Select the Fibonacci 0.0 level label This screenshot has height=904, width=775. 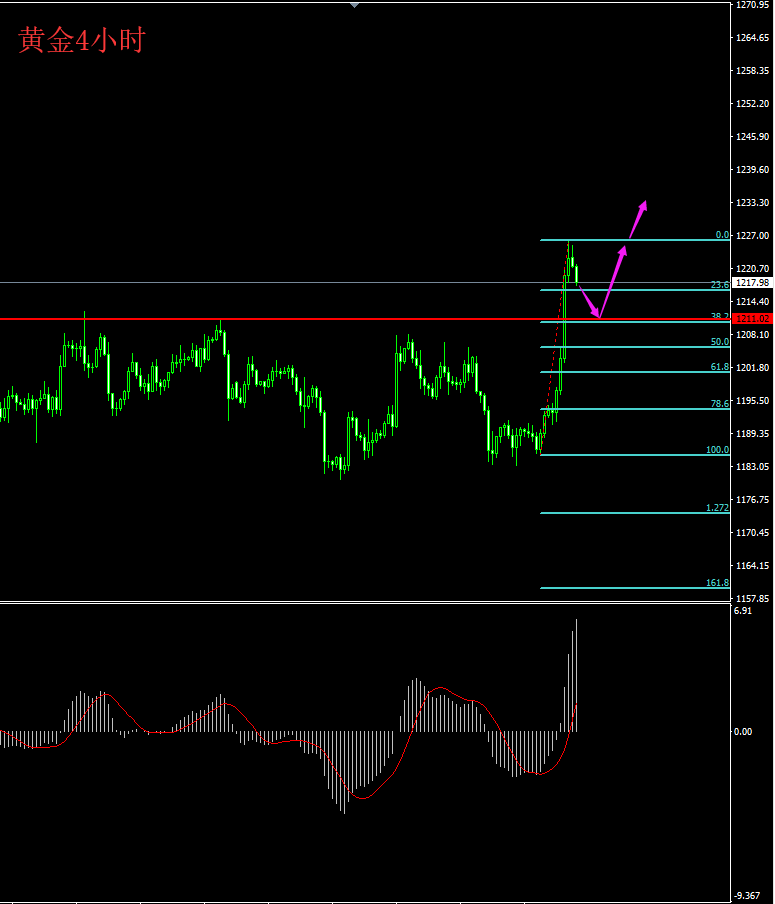click(722, 235)
